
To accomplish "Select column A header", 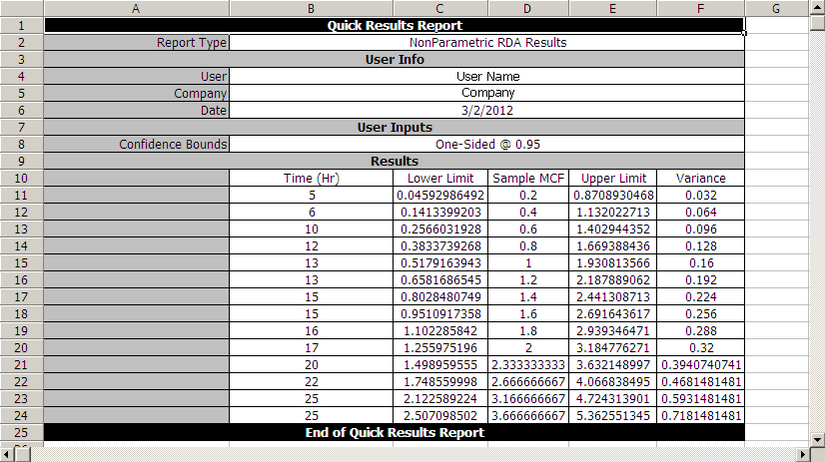I will click(x=136, y=8).
